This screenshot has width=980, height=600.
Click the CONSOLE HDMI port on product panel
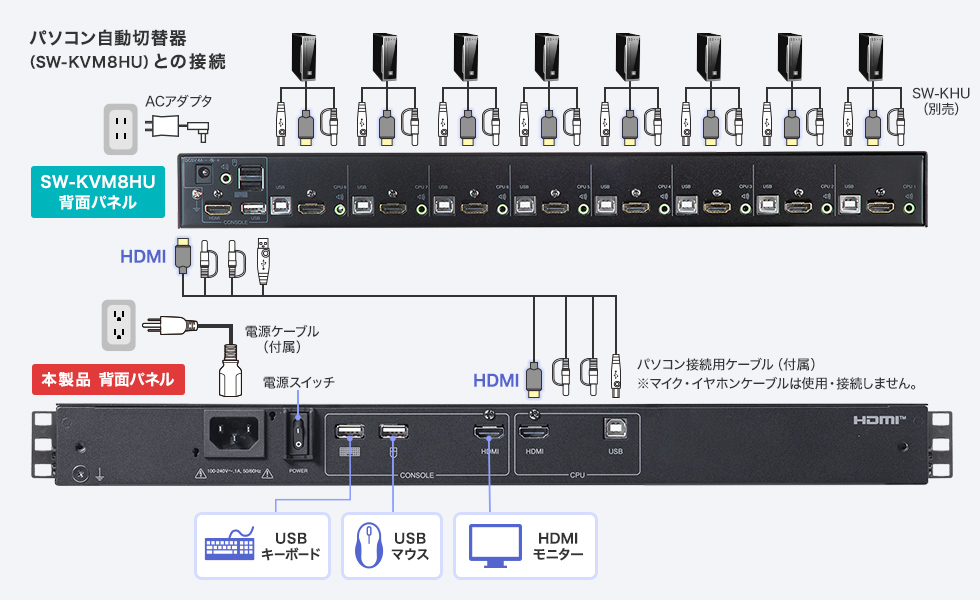[x=489, y=432]
